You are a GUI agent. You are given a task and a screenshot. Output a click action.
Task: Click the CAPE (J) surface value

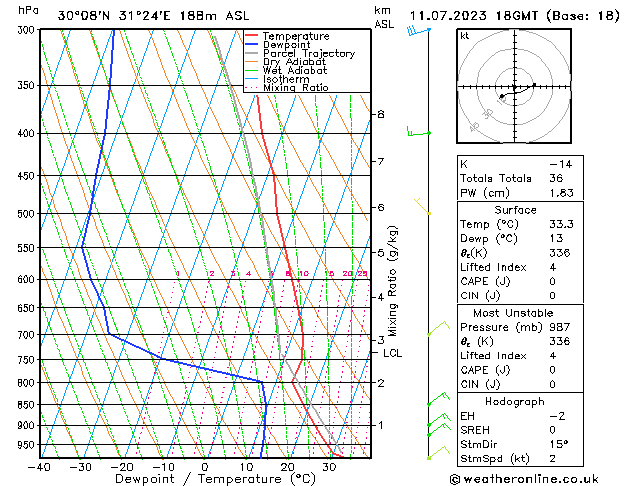pos(552,281)
